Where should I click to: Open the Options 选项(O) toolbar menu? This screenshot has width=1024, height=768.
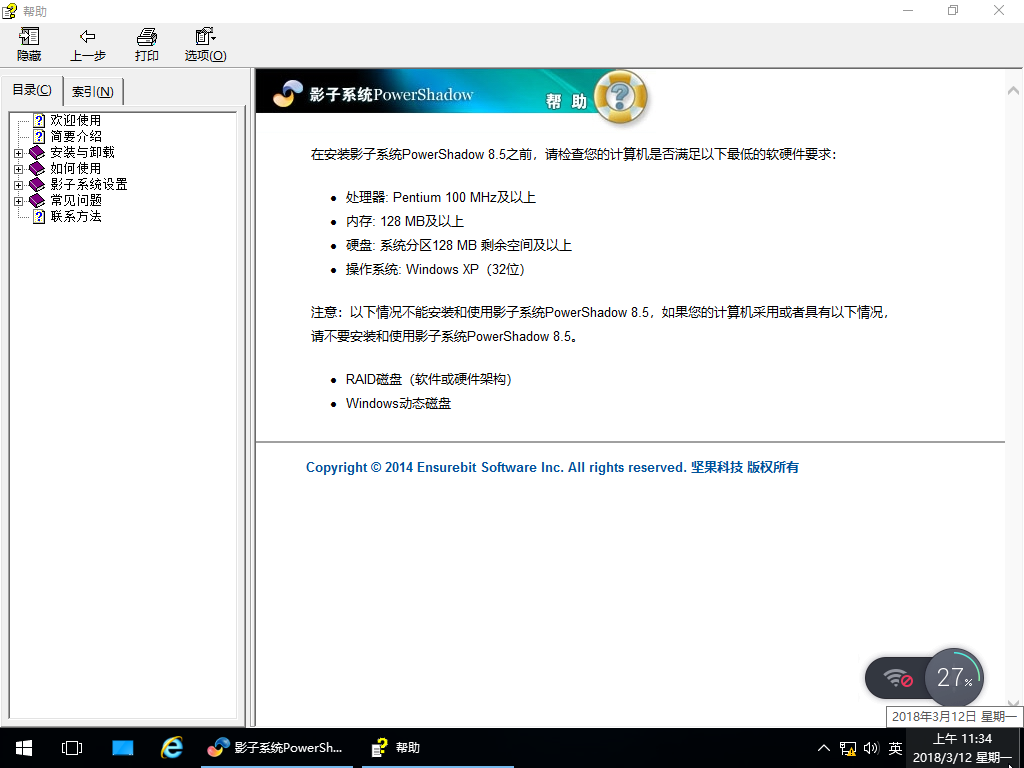(205, 44)
